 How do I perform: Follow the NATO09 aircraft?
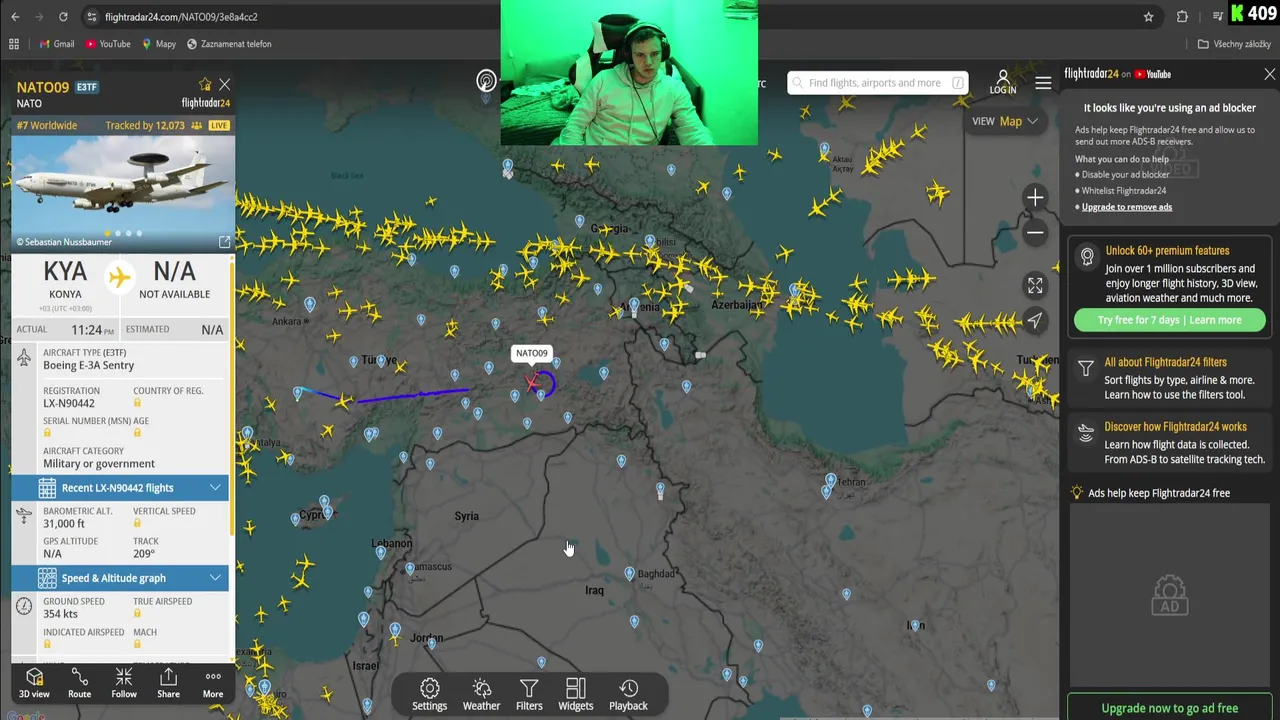coord(124,683)
